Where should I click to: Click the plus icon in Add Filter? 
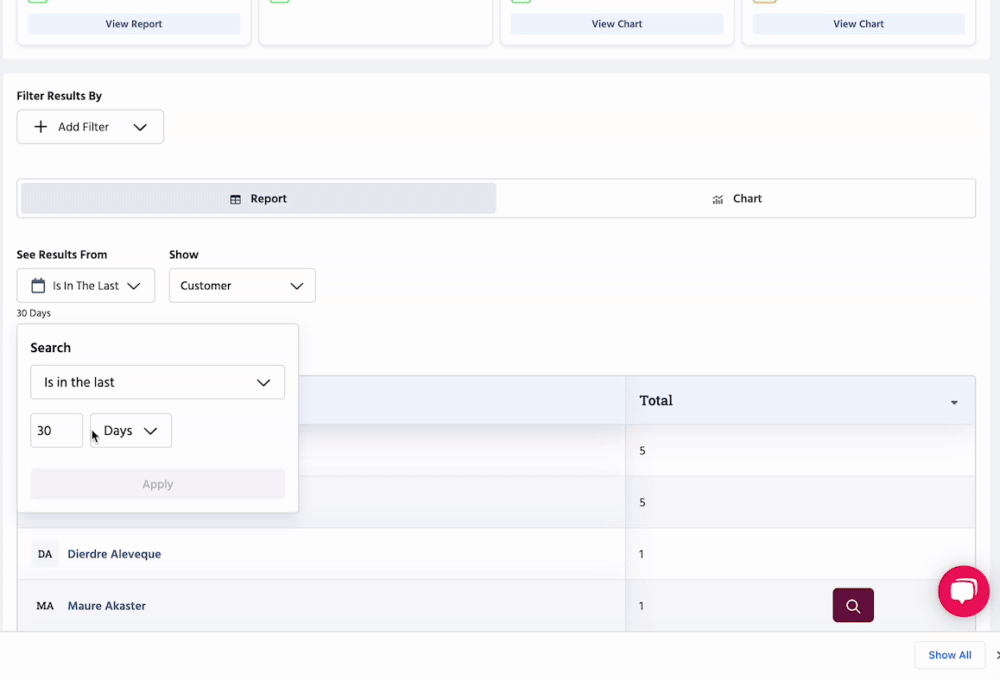coord(41,127)
